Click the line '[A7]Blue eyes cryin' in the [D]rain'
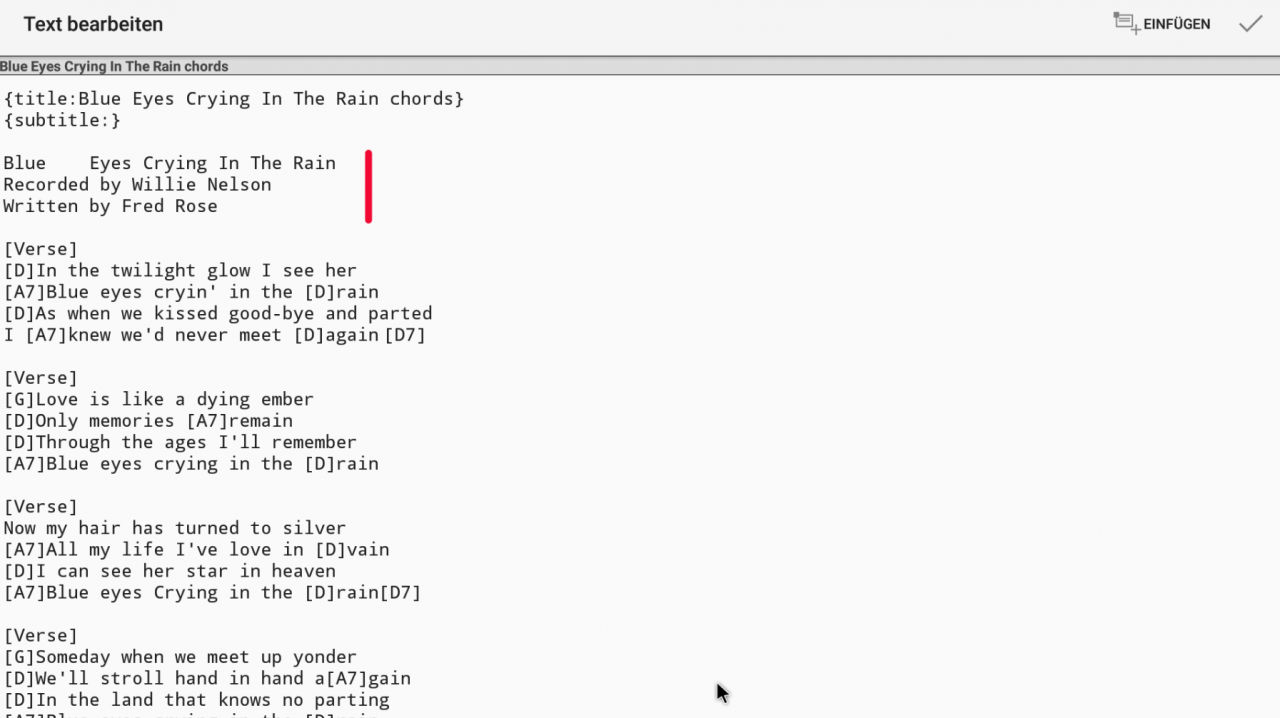The image size is (1280, 718). [191, 292]
